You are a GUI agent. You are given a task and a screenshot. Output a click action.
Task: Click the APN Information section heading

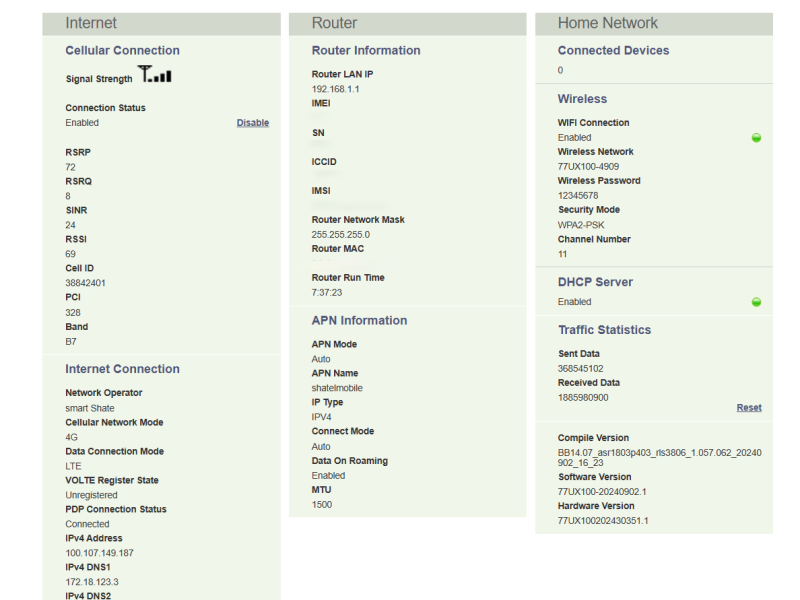click(359, 321)
